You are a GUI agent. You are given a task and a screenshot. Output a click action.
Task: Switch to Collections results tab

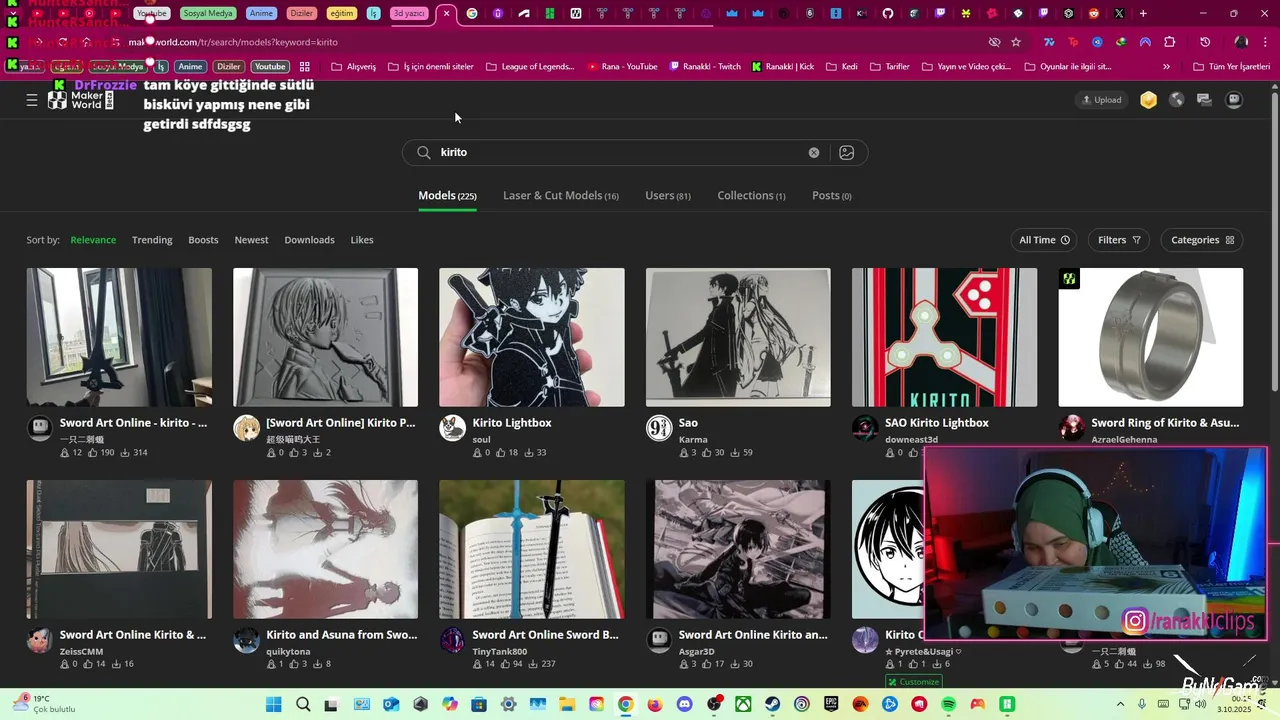[x=751, y=196]
